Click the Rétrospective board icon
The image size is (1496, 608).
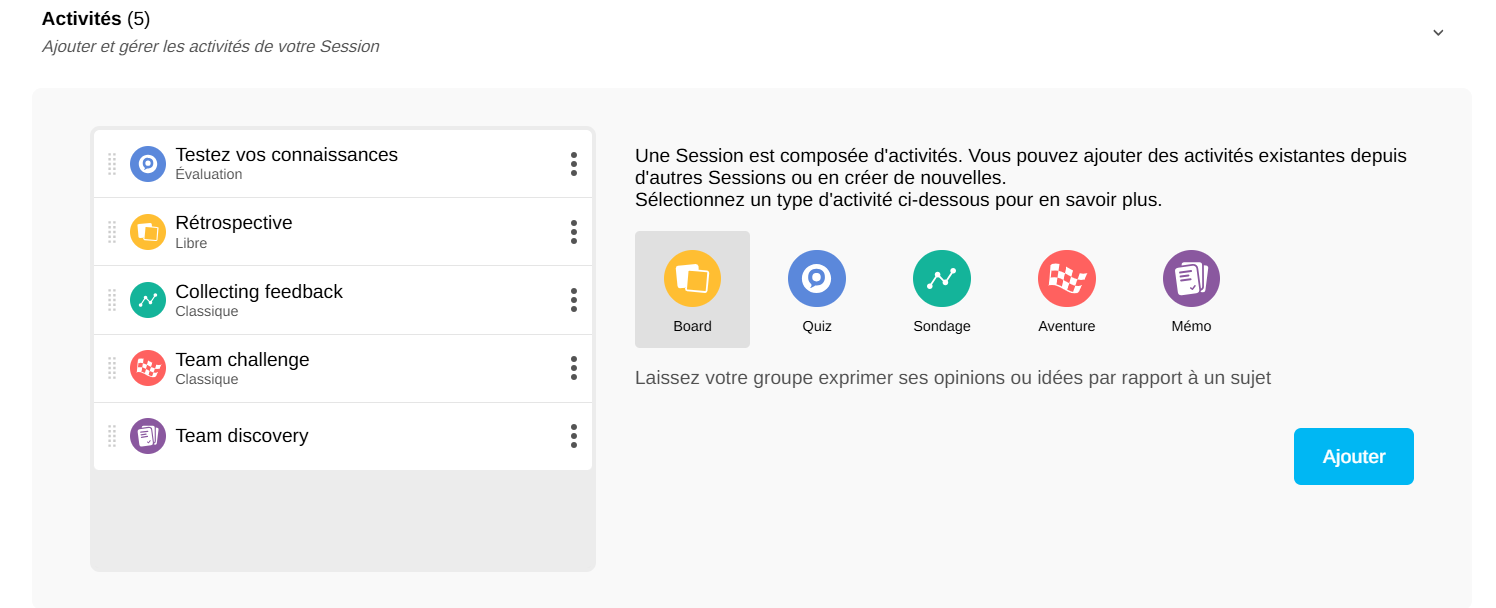tap(148, 232)
